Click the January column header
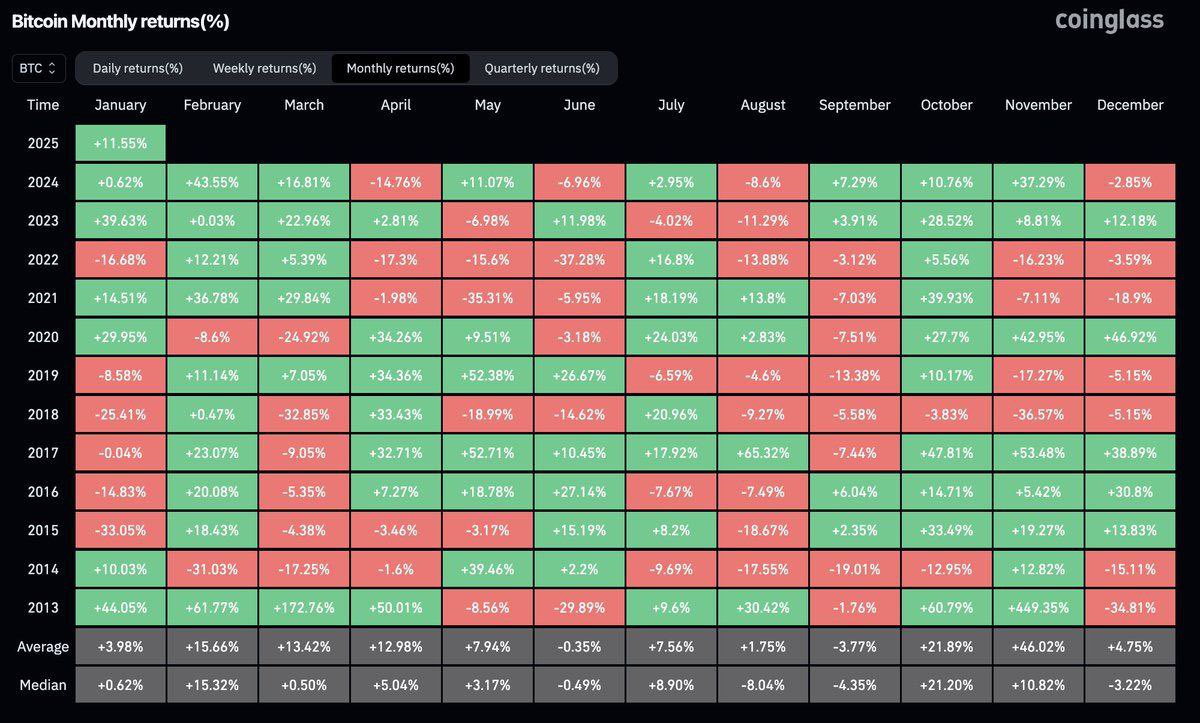This screenshot has height=723, width=1200. [120, 105]
